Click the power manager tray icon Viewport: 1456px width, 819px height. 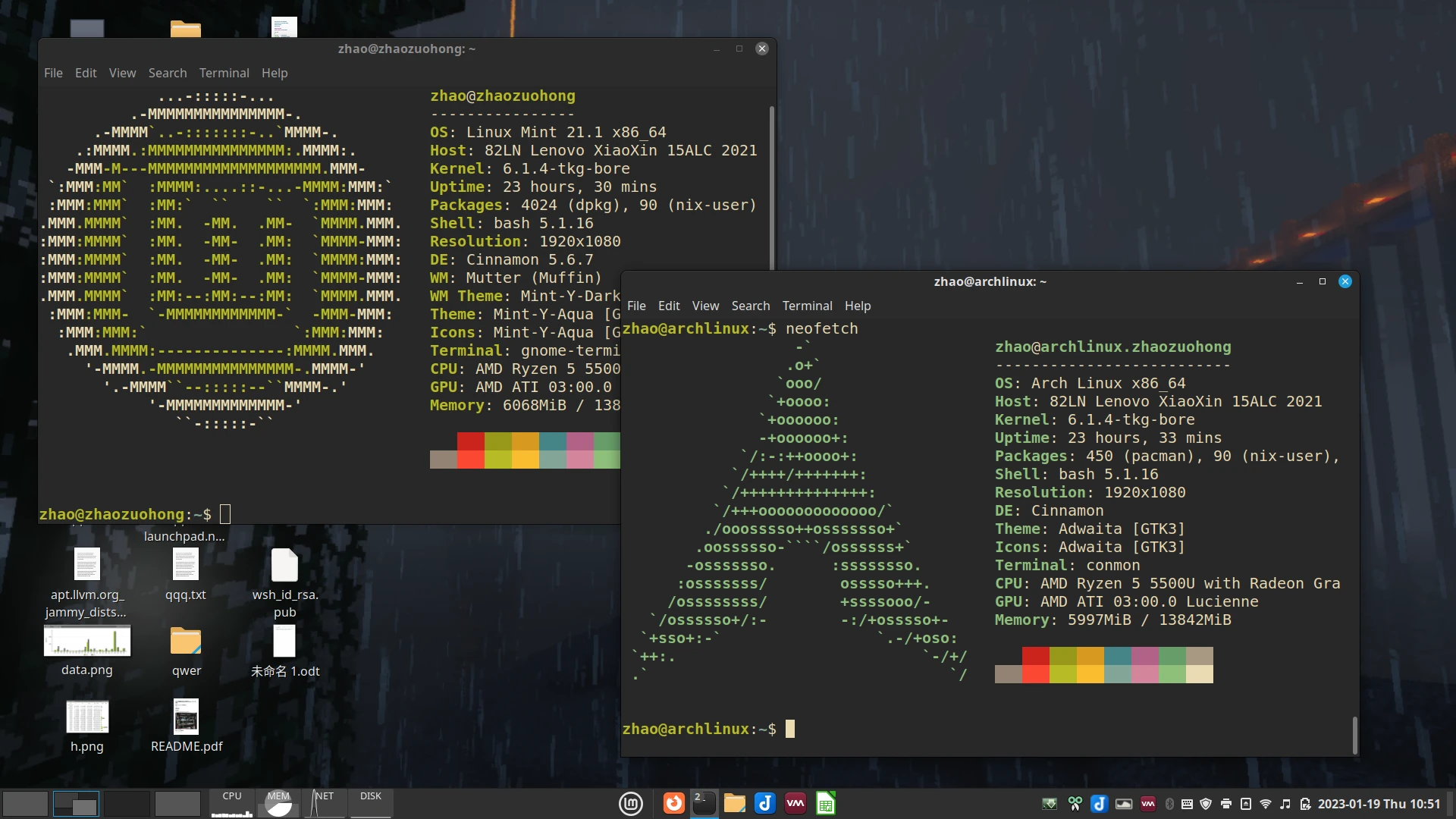point(1305,804)
